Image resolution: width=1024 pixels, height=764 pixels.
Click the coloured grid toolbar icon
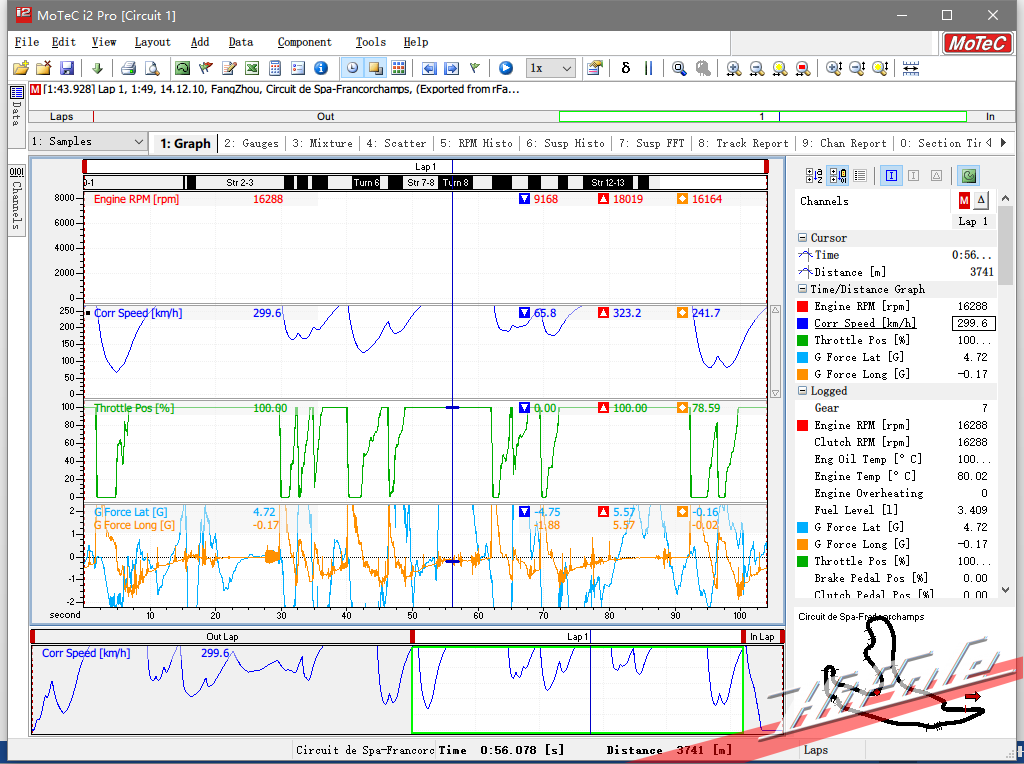coord(398,68)
